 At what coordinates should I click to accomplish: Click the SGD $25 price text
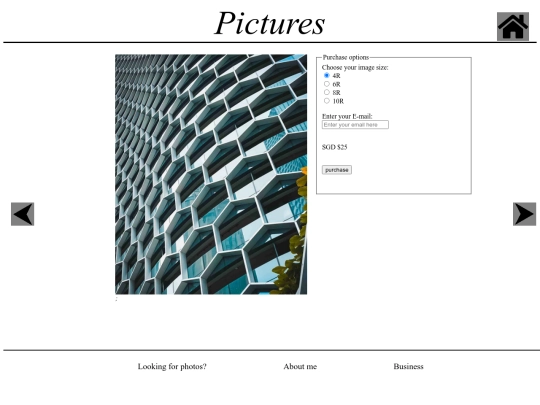334,147
